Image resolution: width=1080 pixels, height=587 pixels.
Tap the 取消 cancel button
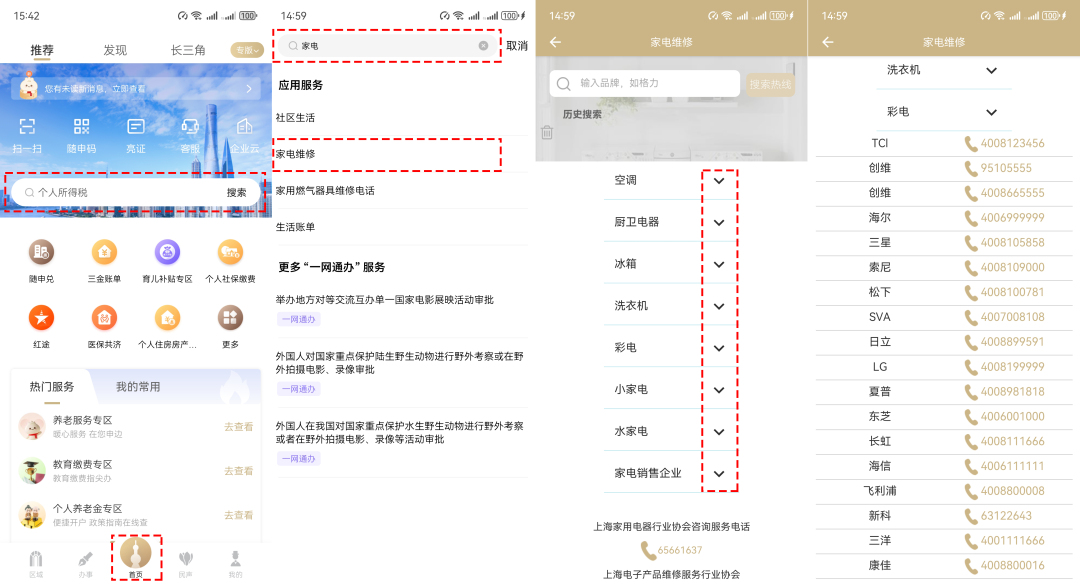click(516, 46)
